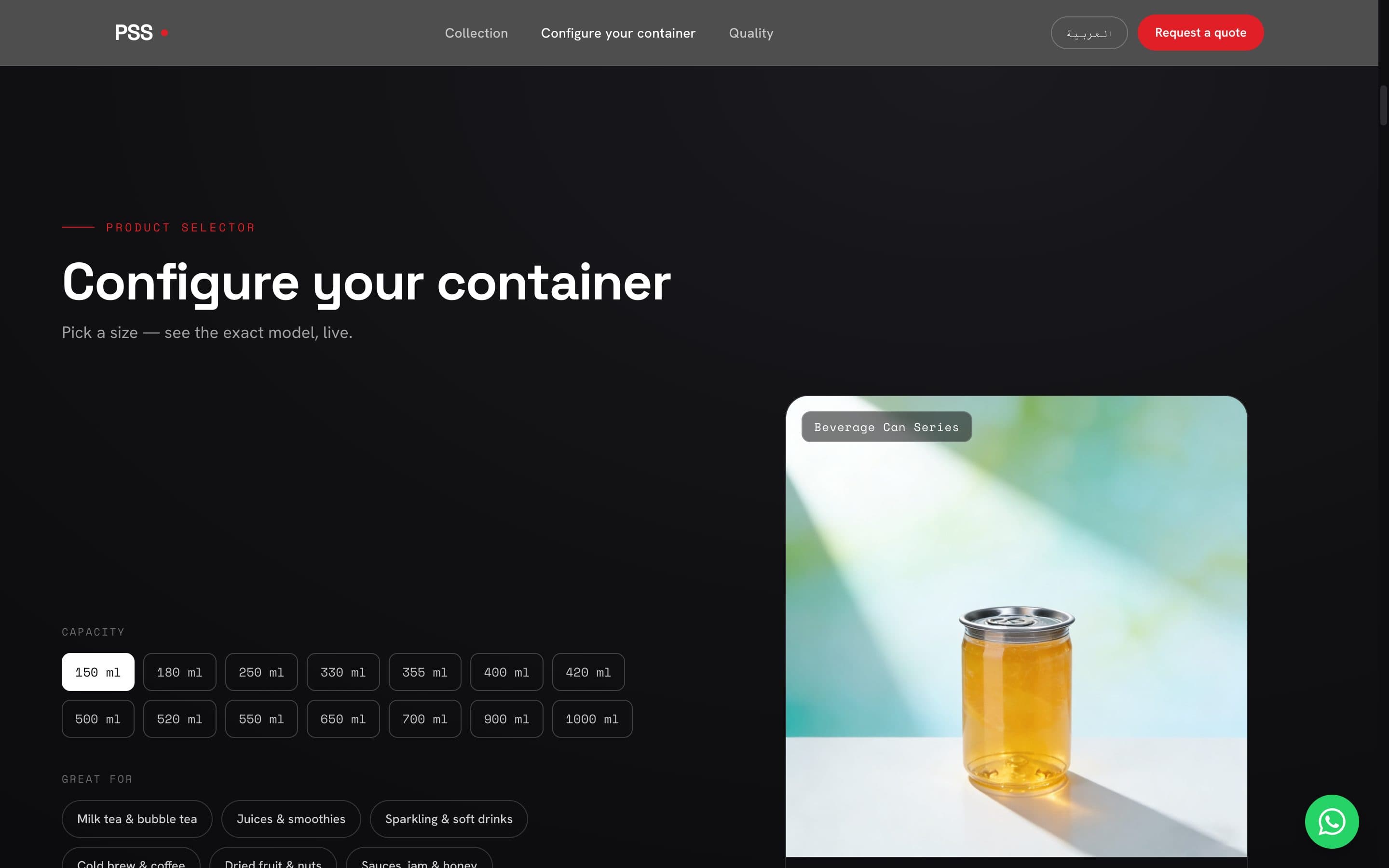This screenshot has height=868, width=1389.
Task: Pick the 700 ml size
Action: coord(425,719)
